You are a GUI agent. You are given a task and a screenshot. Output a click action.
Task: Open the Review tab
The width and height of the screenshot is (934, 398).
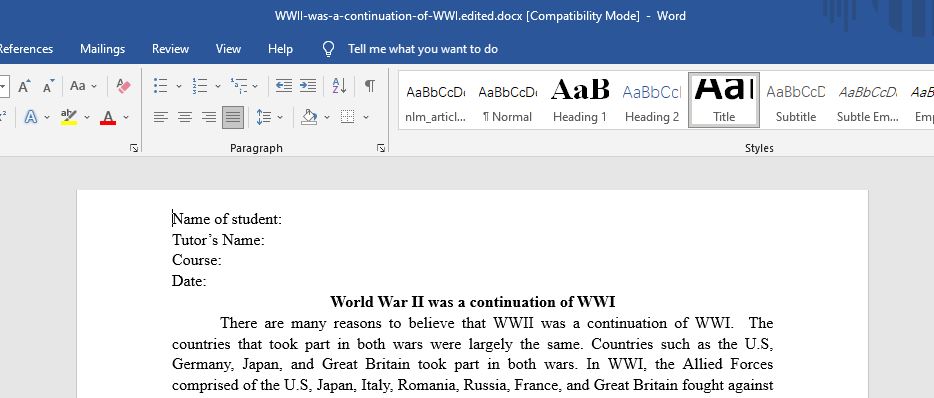coord(170,49)
